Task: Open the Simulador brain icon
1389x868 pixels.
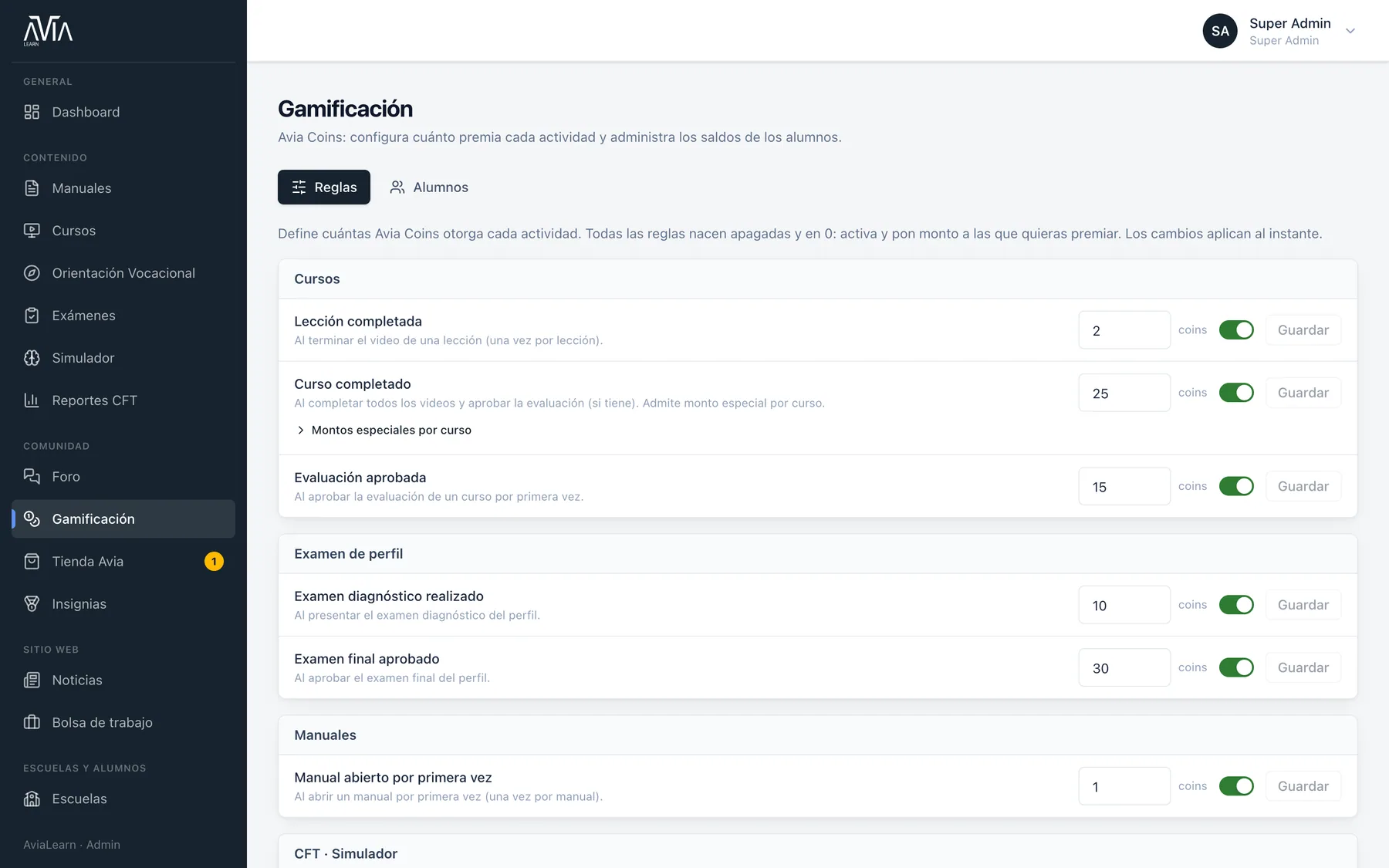Action: coord(32,358)
